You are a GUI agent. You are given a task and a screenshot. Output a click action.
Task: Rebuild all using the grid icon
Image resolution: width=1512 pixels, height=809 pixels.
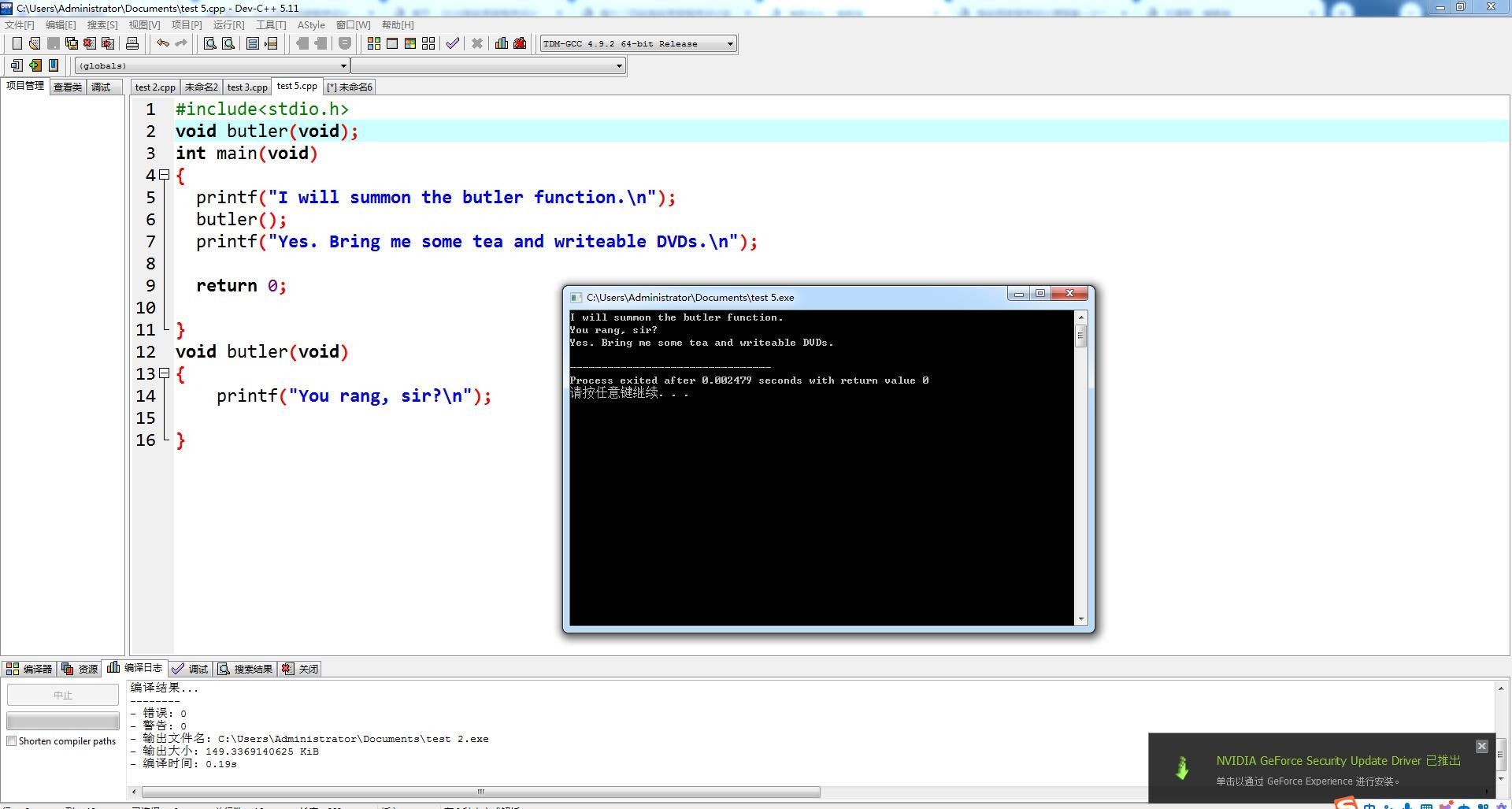428,43
